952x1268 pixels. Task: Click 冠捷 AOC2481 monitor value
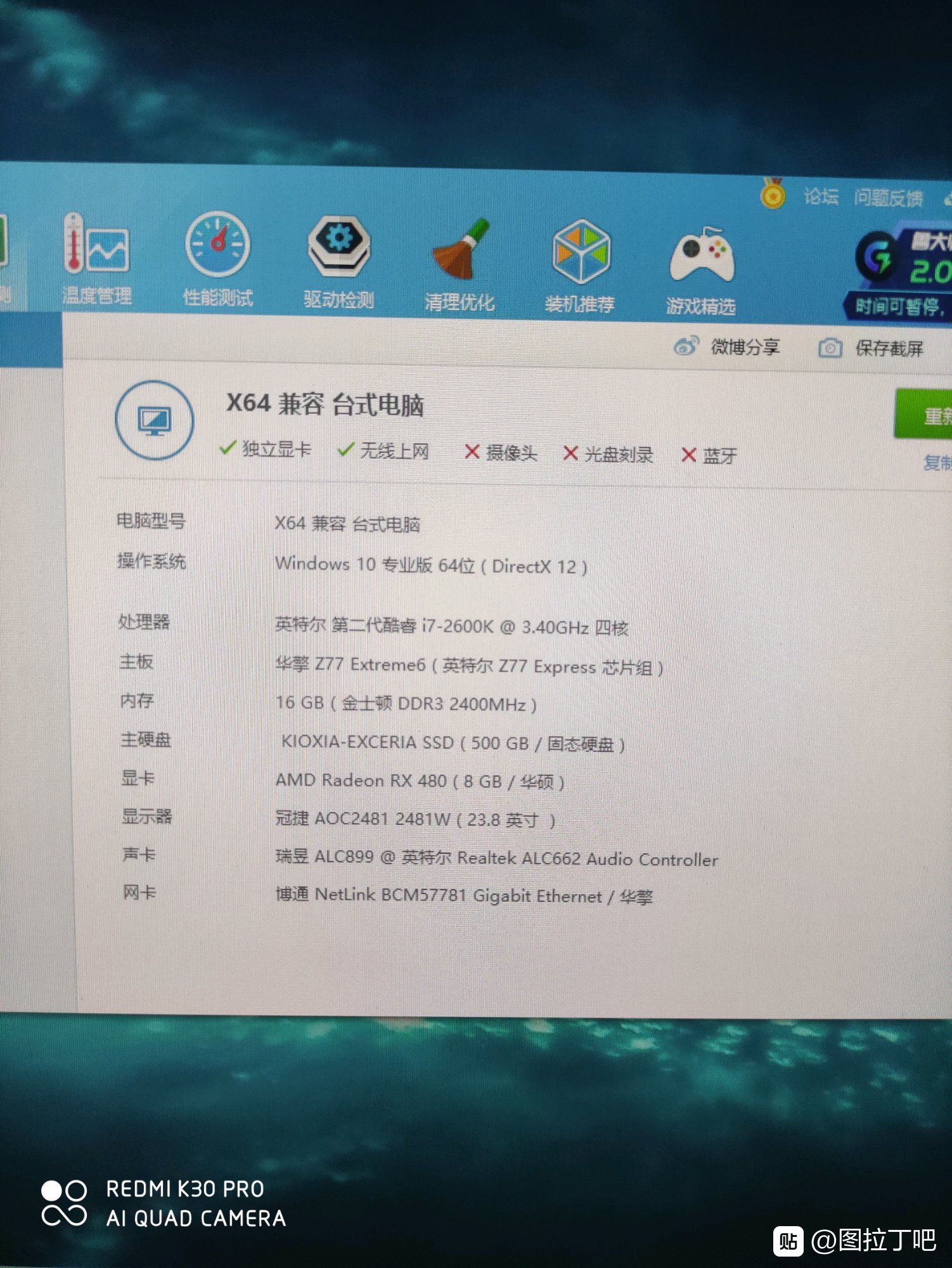[415, 819]
